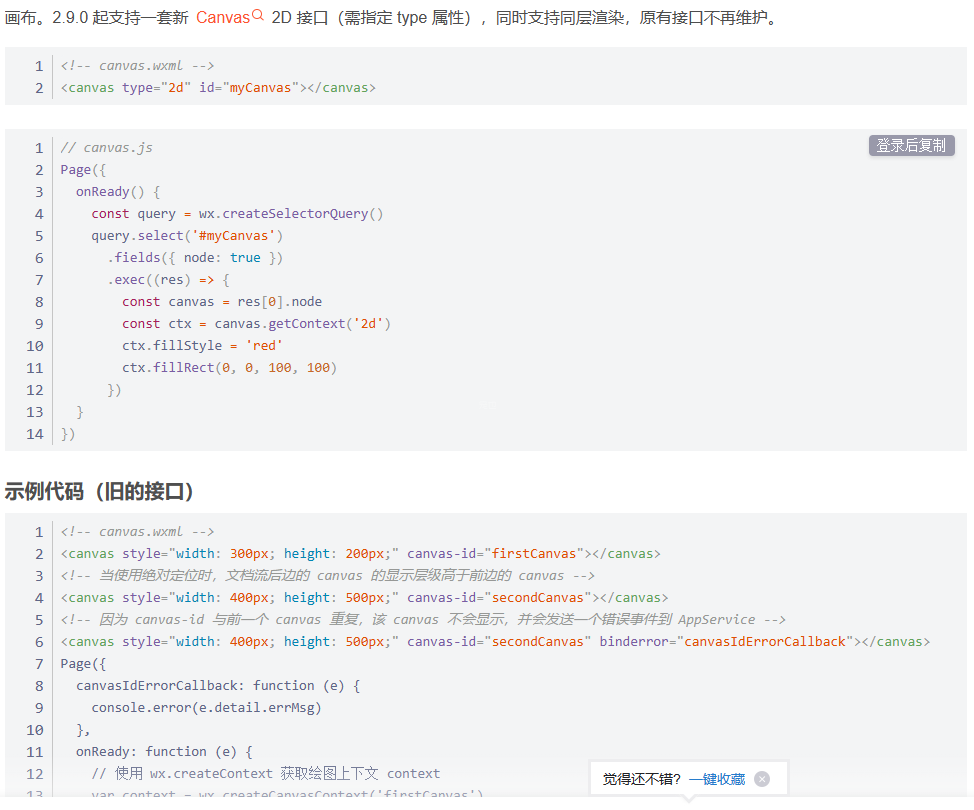This screenshot has width=974, height=810.
Task: Click the '#myCanvas' selector string
Action: point(238,236)
